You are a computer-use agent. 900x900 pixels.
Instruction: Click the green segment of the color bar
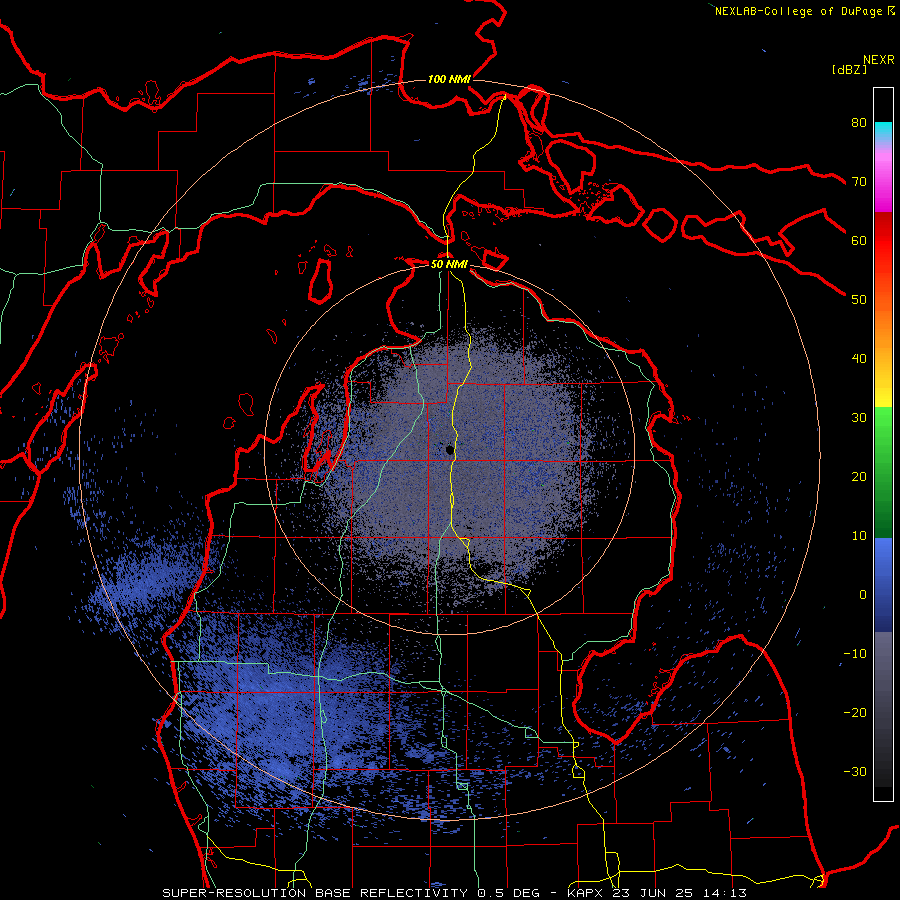[x=883, y=472]
